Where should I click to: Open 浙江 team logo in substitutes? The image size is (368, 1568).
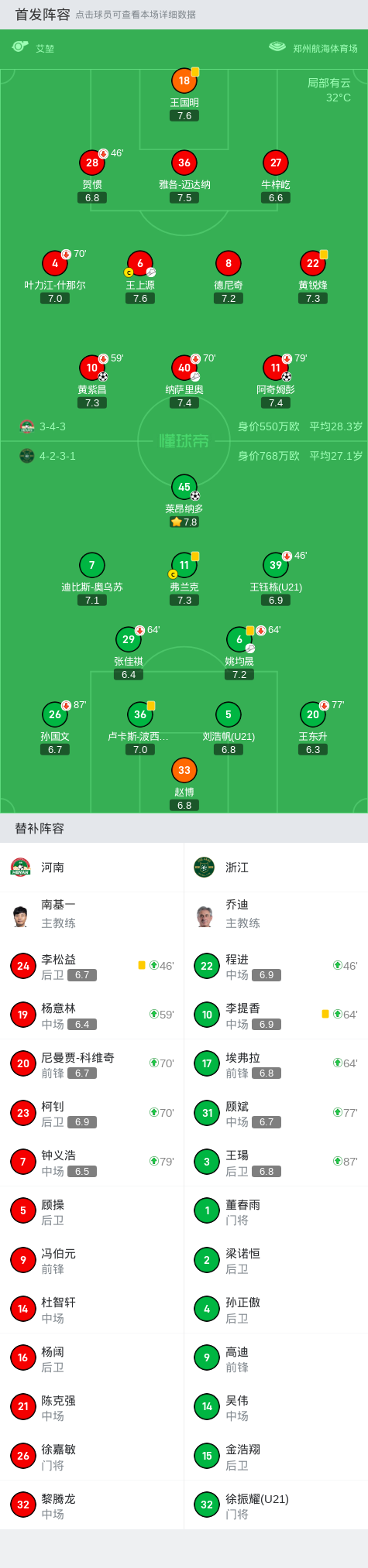[x=204, y=867]
